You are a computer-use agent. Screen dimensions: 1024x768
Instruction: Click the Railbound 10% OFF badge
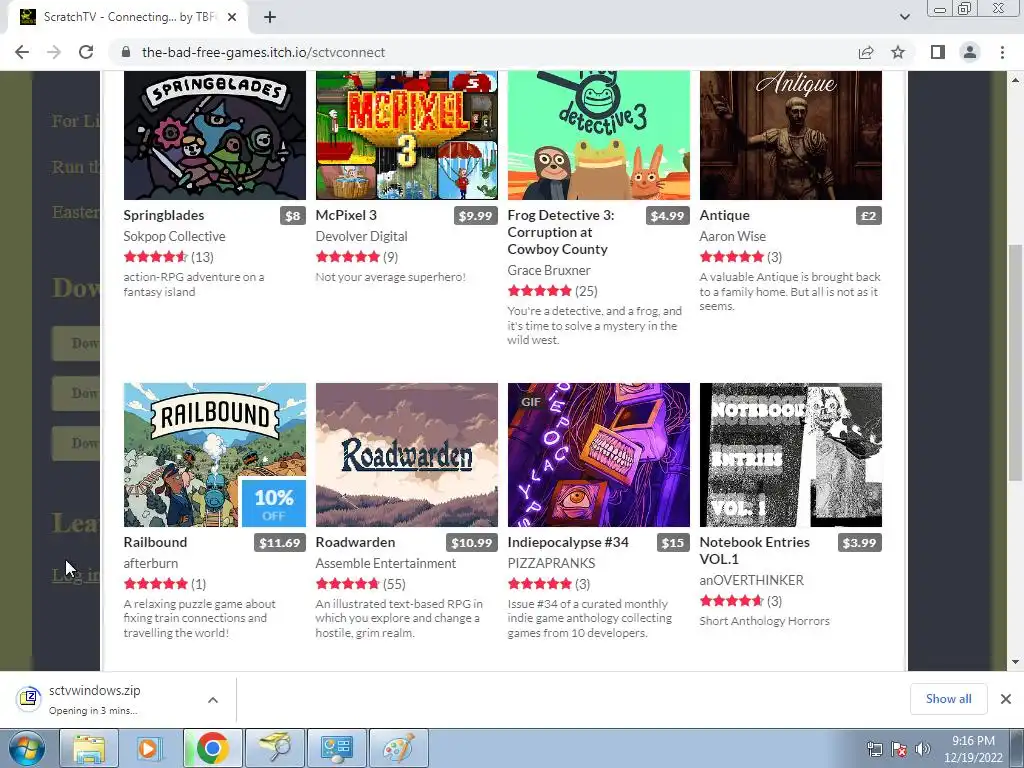click(x=274, y=503)
